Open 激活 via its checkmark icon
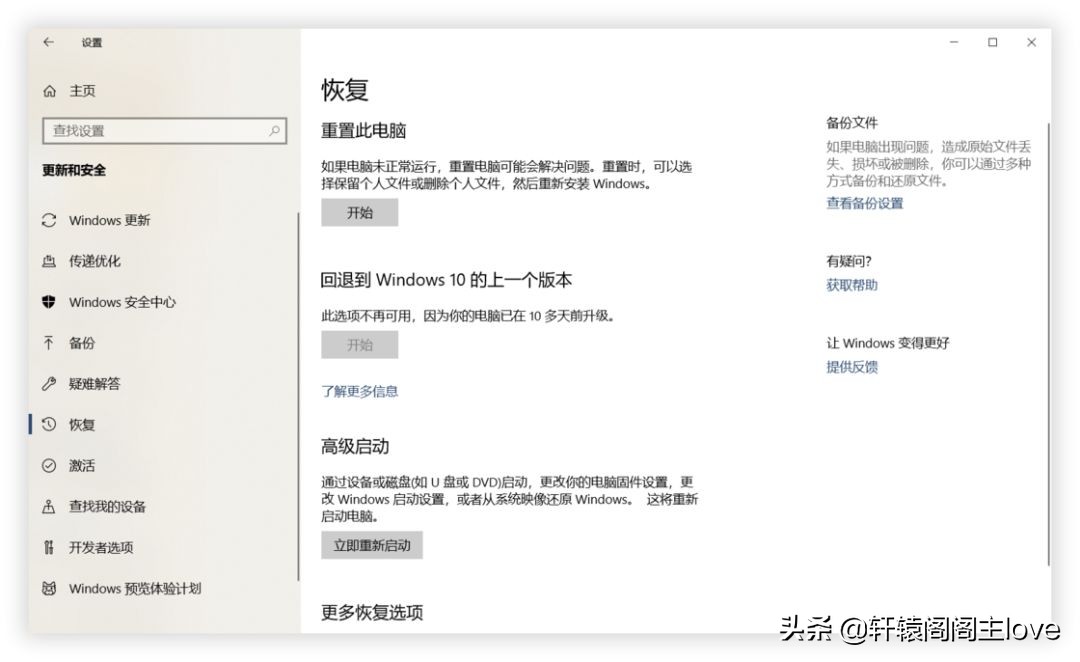 click(48, 465)
